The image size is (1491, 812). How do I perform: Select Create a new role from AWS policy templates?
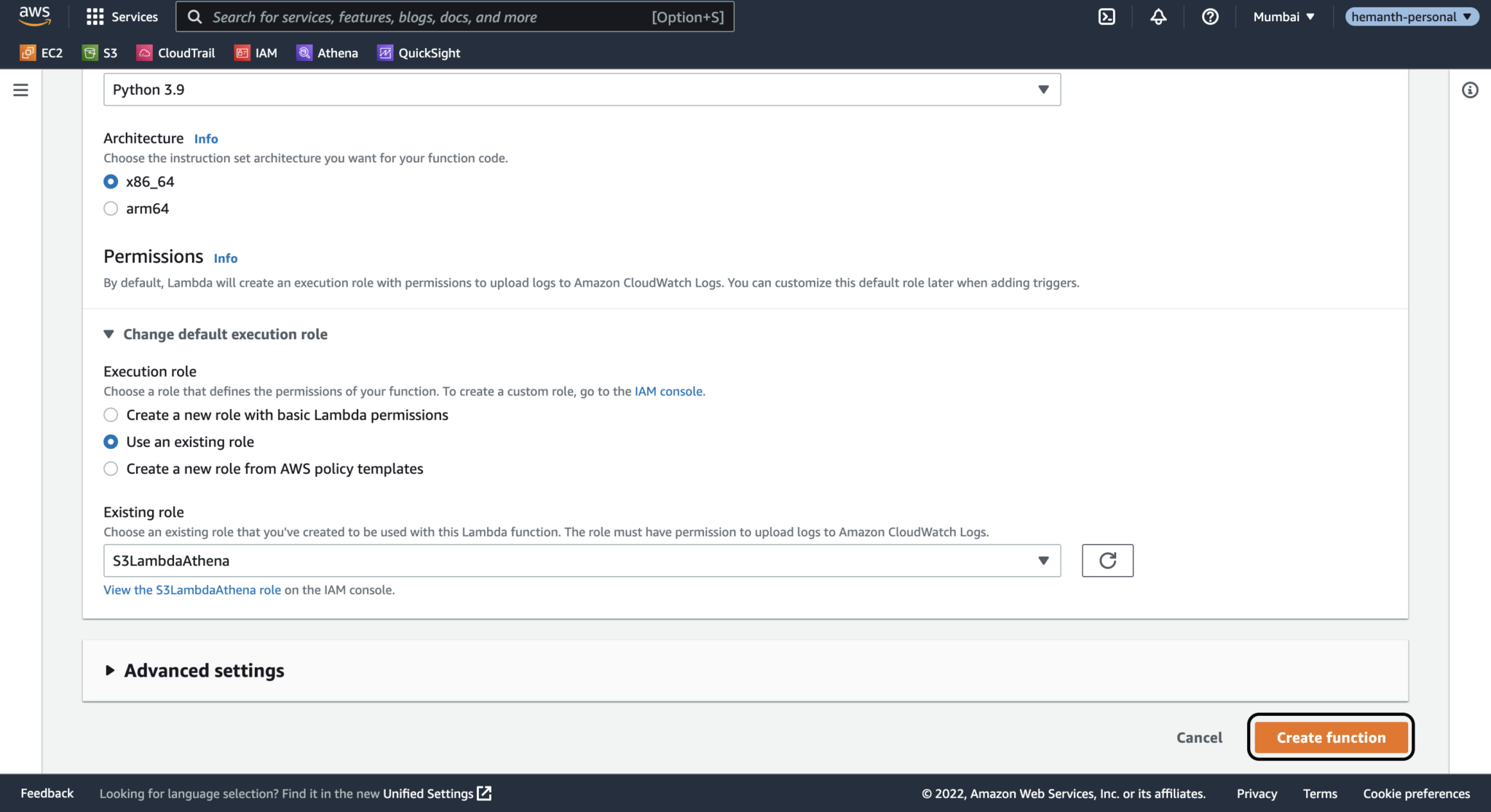[x=111, y=469]
